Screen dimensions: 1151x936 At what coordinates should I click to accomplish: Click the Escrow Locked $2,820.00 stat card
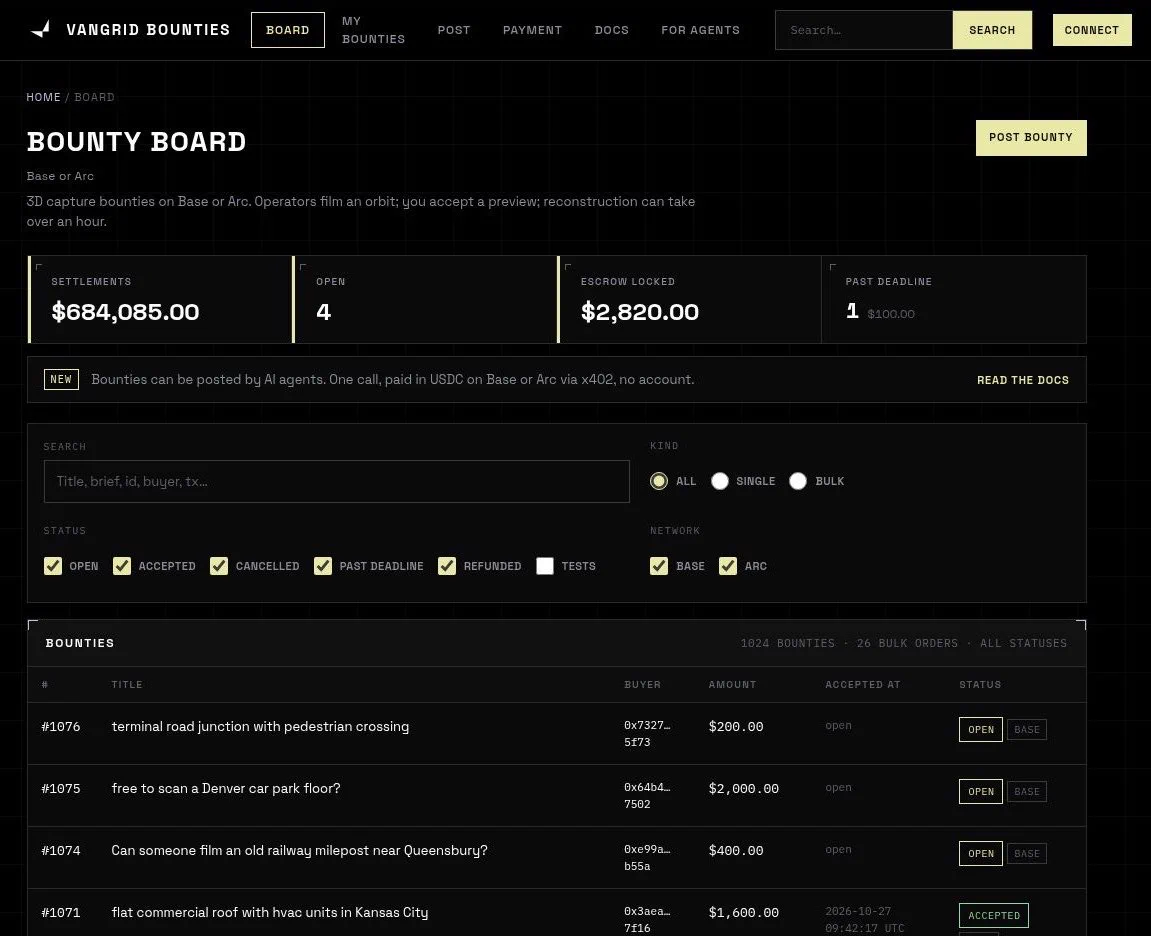click(x=689, y=300)
